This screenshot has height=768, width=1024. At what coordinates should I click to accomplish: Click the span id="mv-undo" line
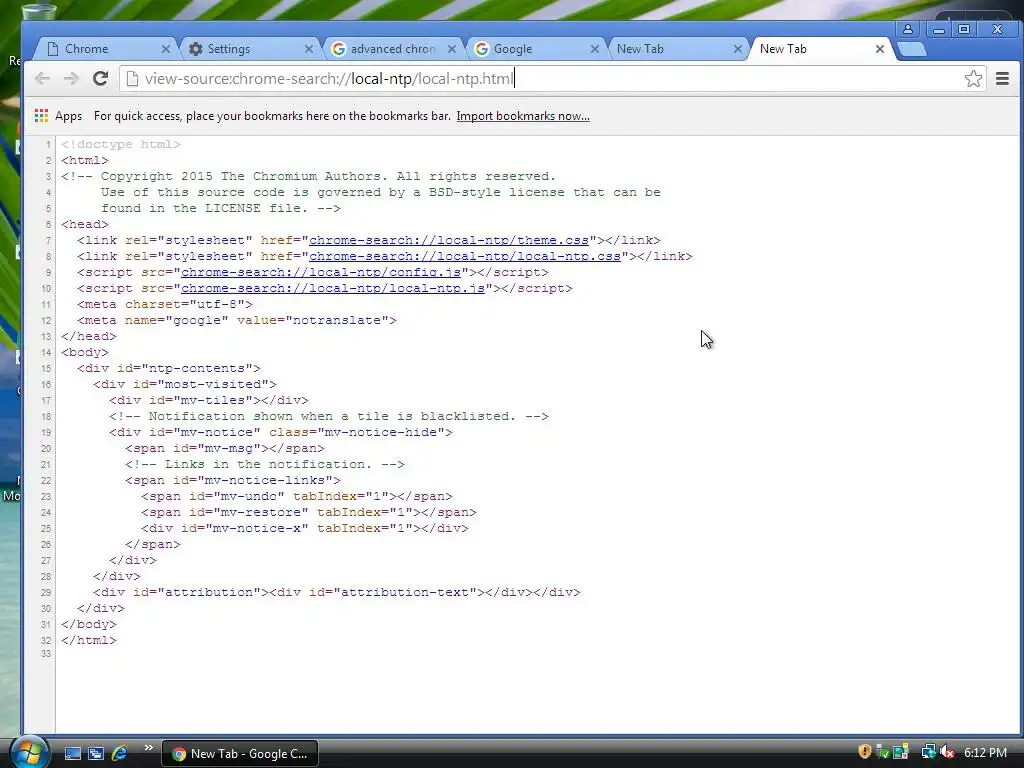click(x=296, y=496)
